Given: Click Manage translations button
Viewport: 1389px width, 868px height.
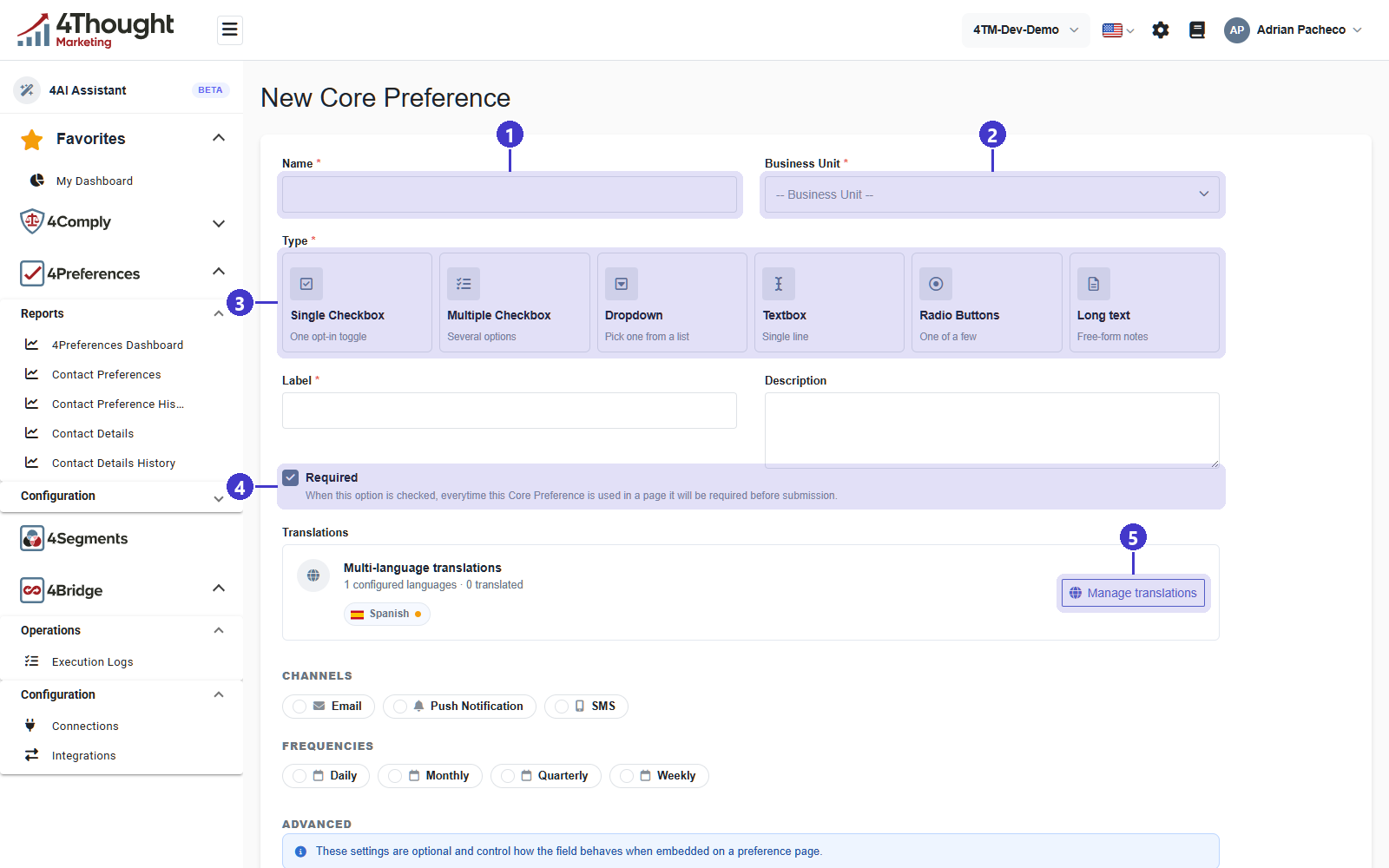Looking at the screenshot, I should coord(1133,593).
